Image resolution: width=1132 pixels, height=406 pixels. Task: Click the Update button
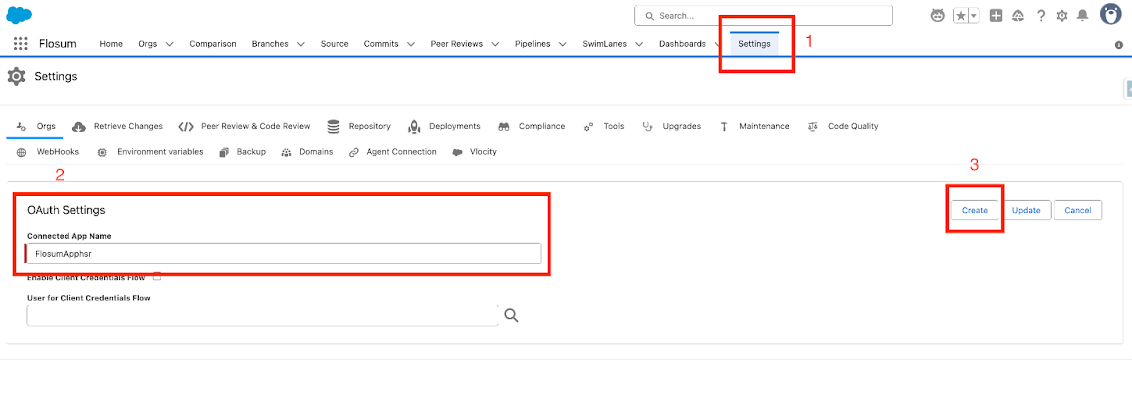point(1026,210)
